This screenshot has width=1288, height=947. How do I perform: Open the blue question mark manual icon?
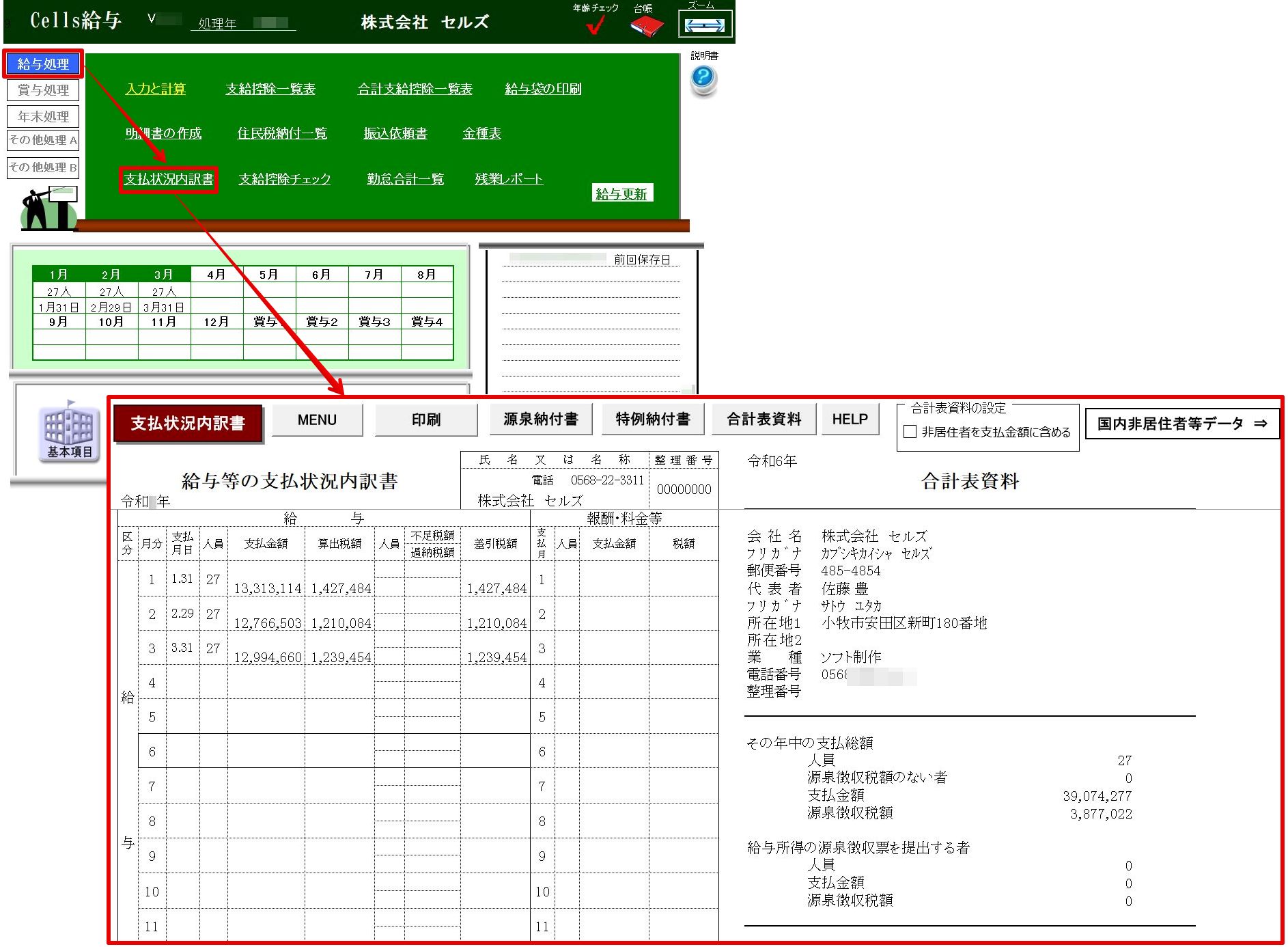coord(703,78)
